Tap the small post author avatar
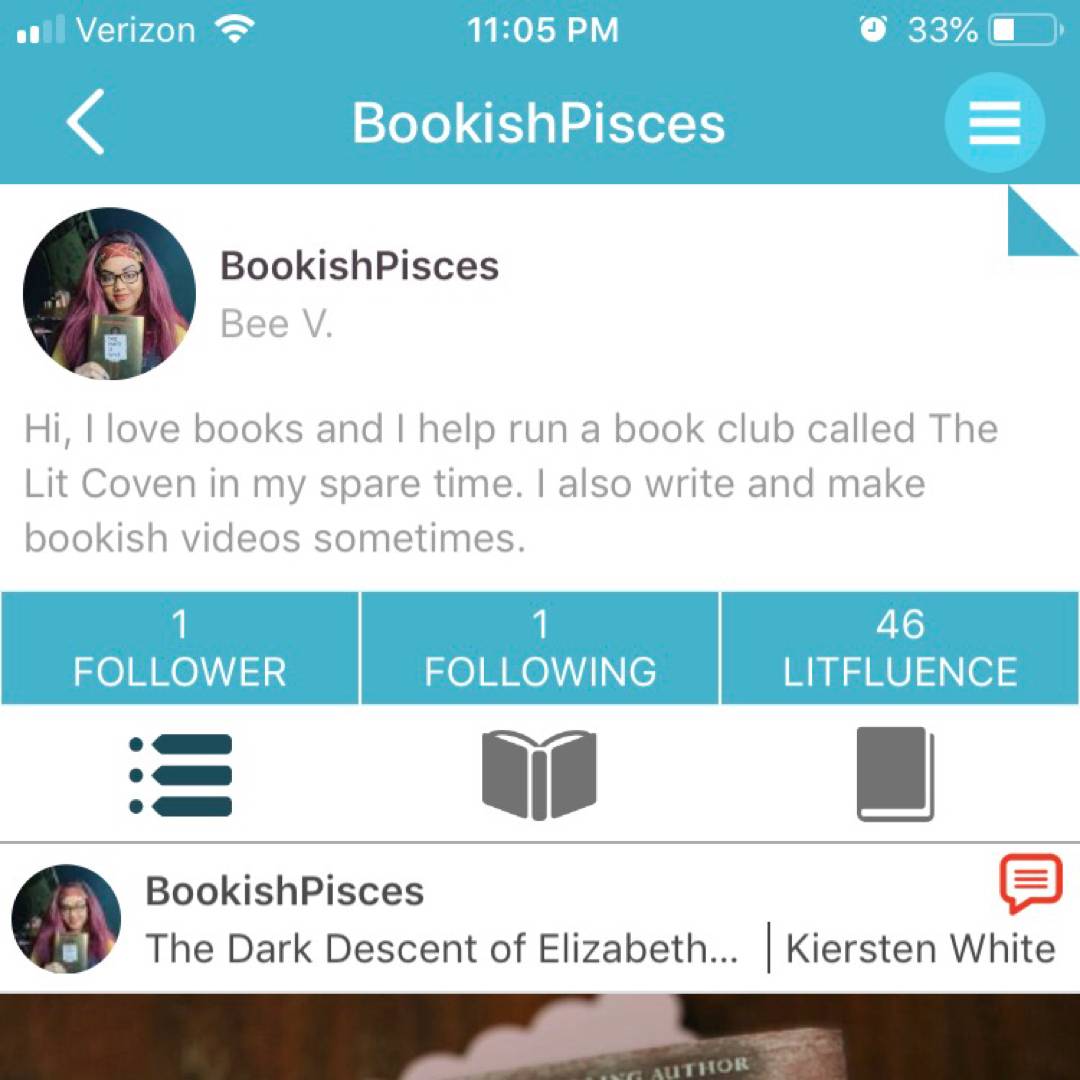This screenshot has width=1080, height=1080. tap(66, 919)
